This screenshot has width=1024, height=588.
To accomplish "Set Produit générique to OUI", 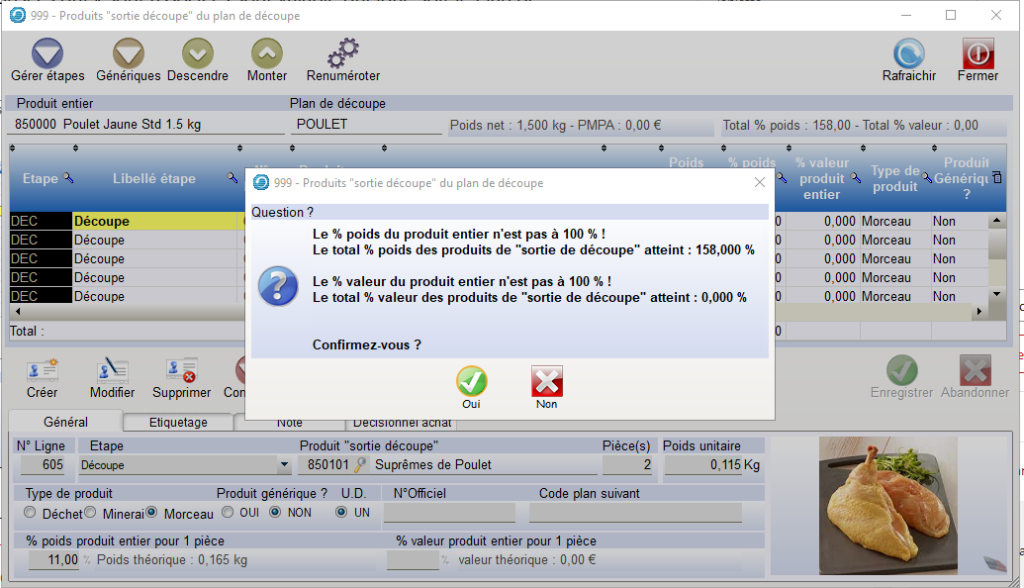I will pyautogui.click(x=227, y=513).
